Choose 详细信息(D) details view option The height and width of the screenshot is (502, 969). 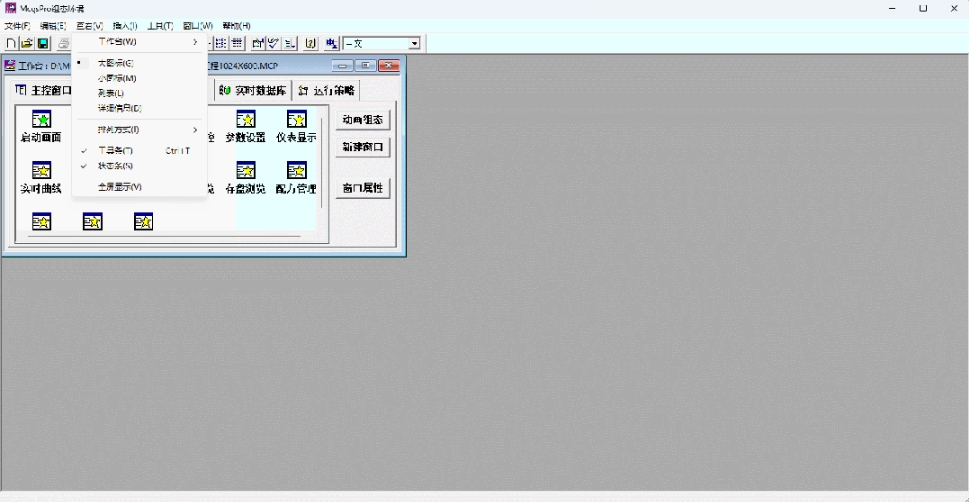click(139, 108)
